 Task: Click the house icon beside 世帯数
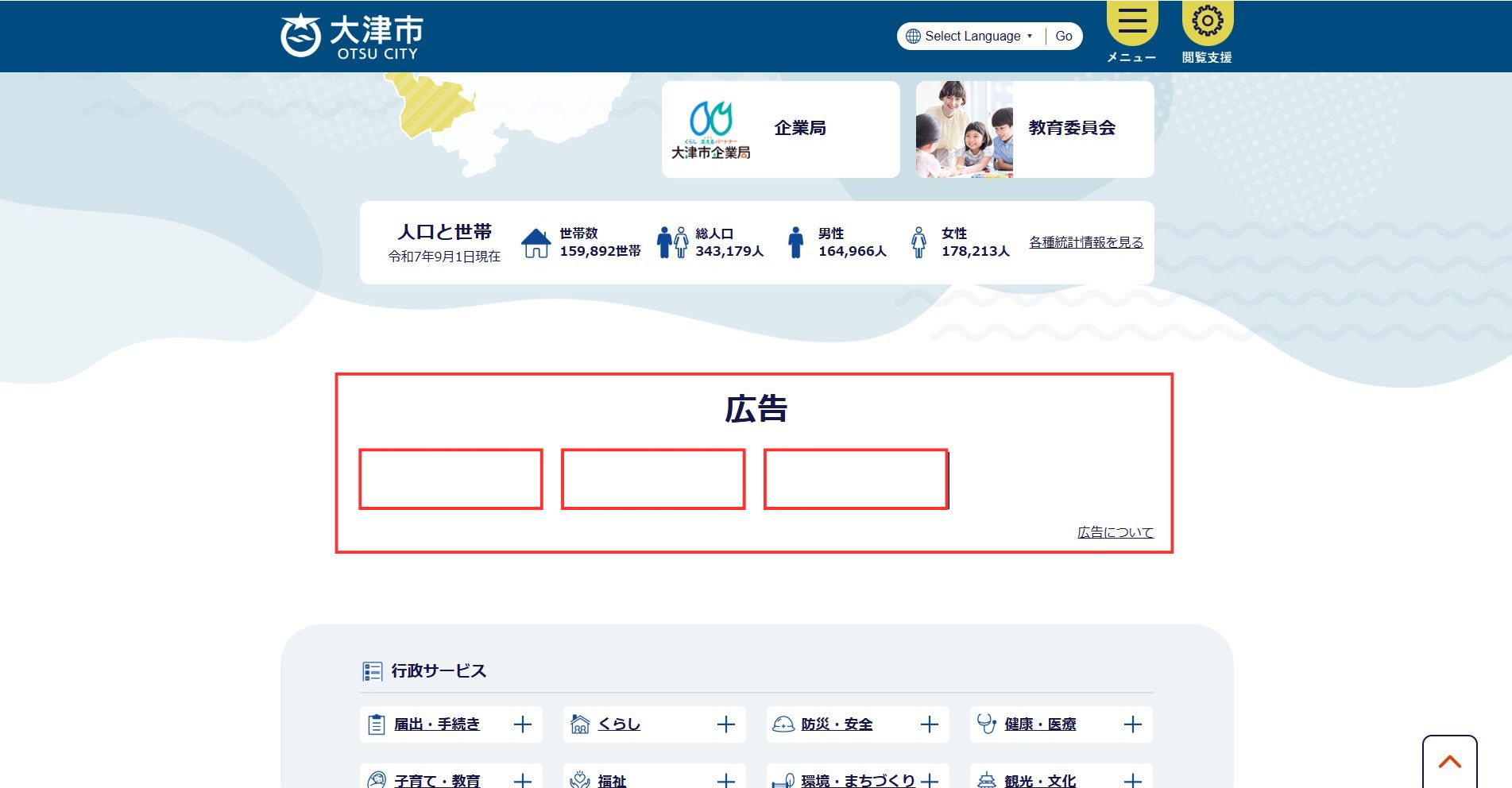click(536, 242)
